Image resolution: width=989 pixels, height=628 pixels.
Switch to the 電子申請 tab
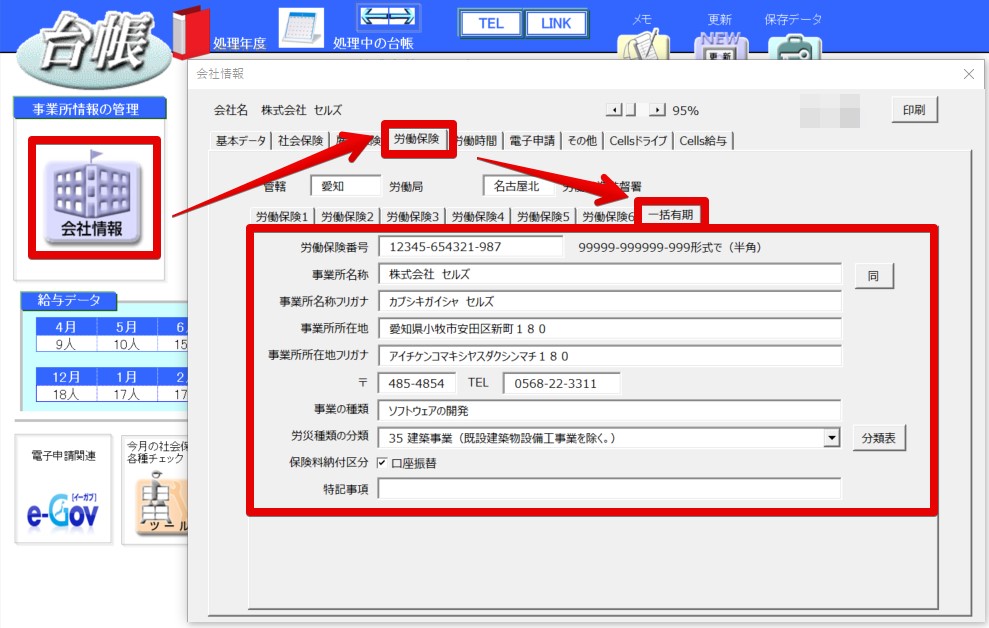(x=532, y=141)
